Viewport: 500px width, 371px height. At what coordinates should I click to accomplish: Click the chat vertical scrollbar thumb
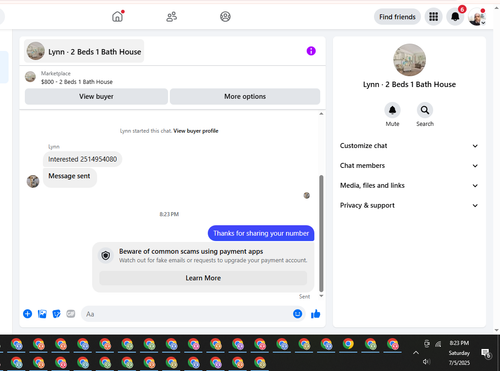click(x=321, y=233)
